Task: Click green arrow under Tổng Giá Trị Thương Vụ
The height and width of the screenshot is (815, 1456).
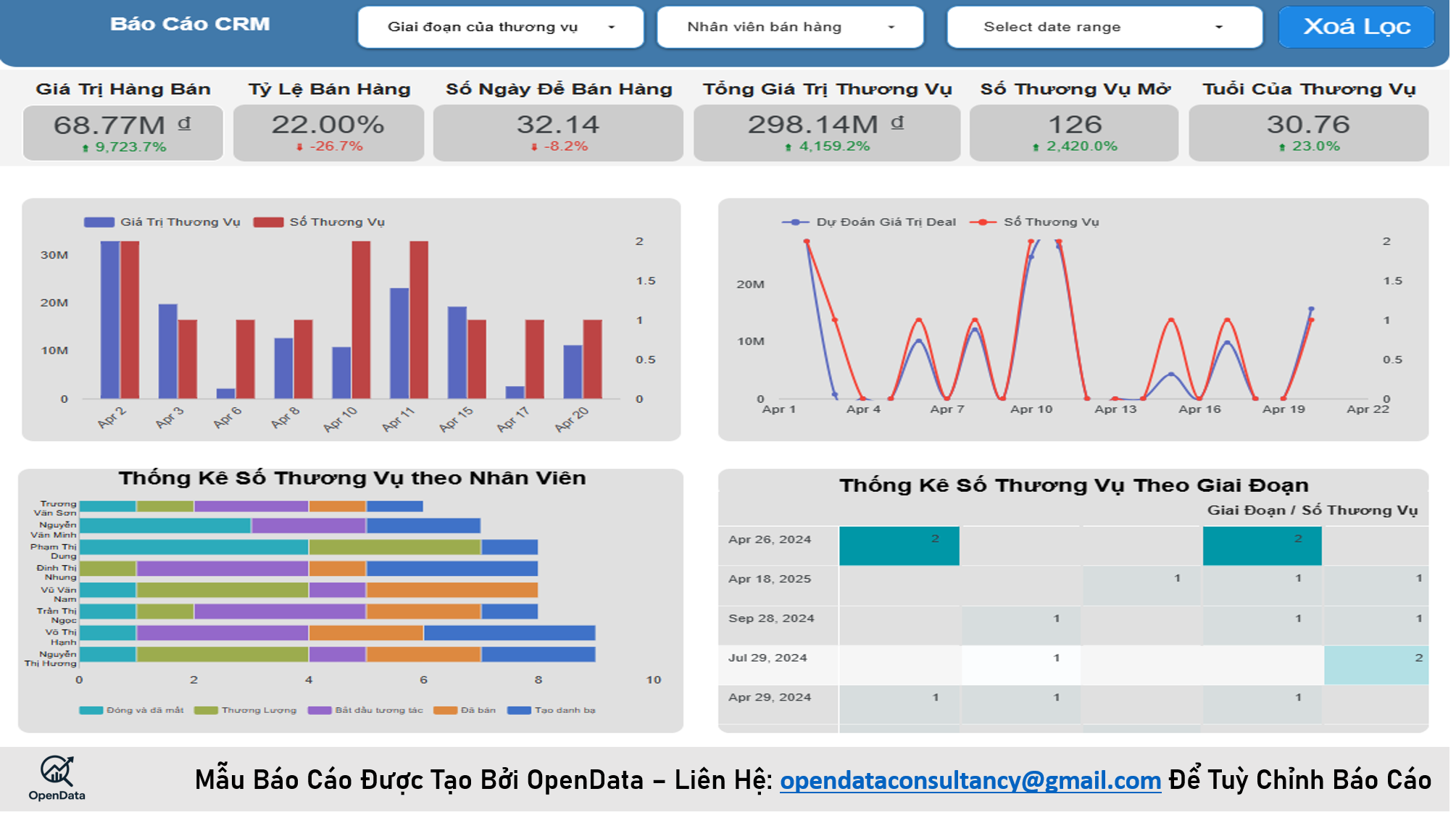Action: coord(789,147)
